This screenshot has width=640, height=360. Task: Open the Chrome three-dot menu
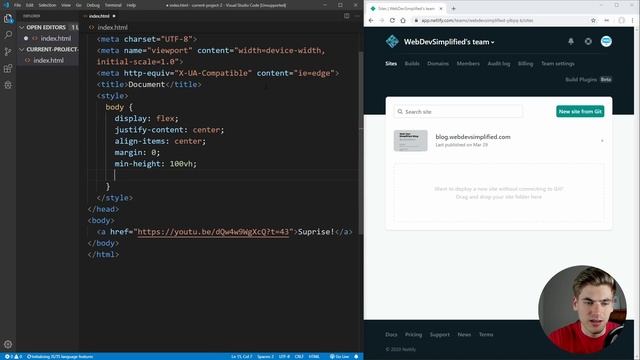tap(633, 20)
